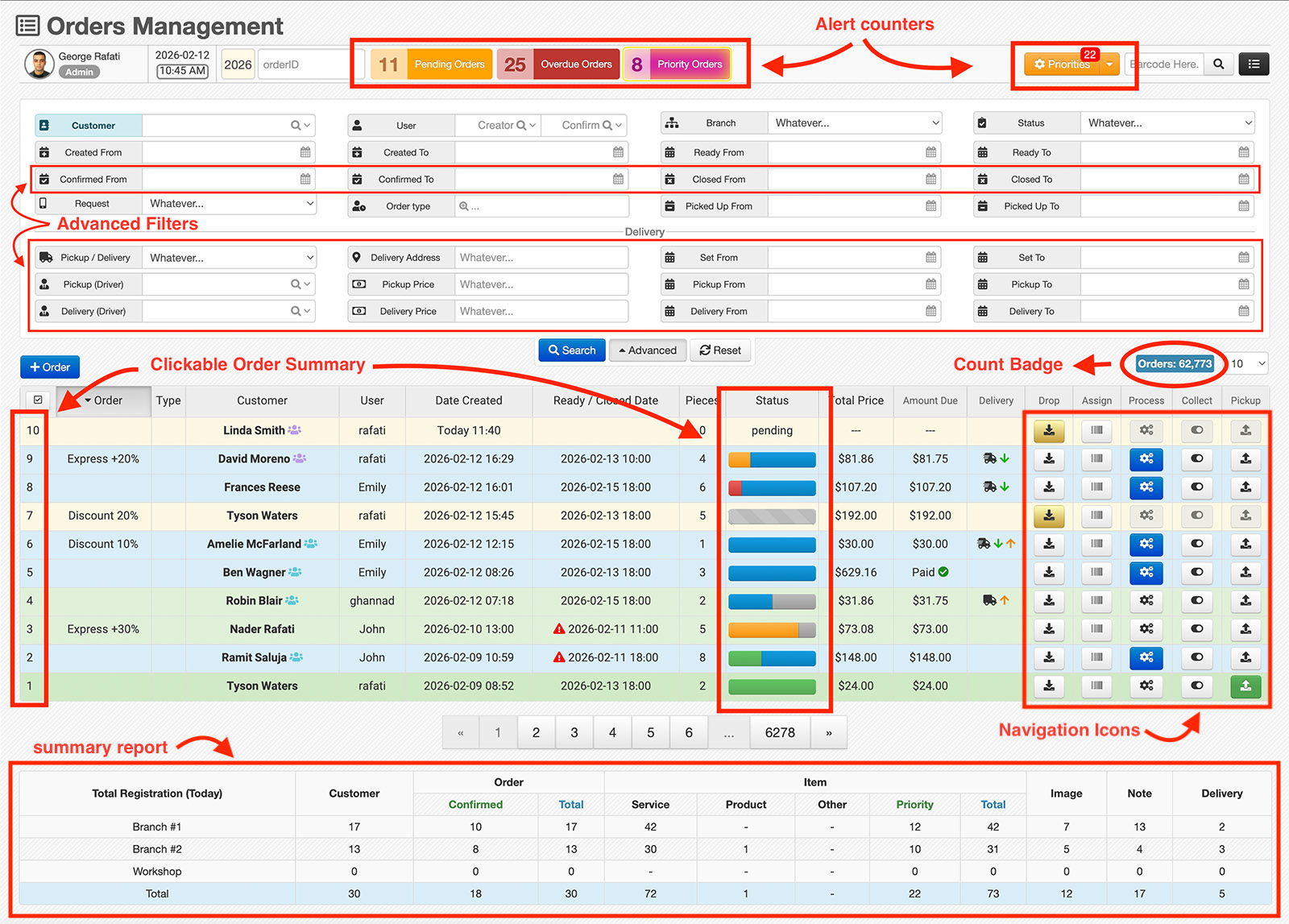1289x924 pixels.
Task: Toggle Collect switch for Nader Rafati's order
Action: click(1196, 629)
